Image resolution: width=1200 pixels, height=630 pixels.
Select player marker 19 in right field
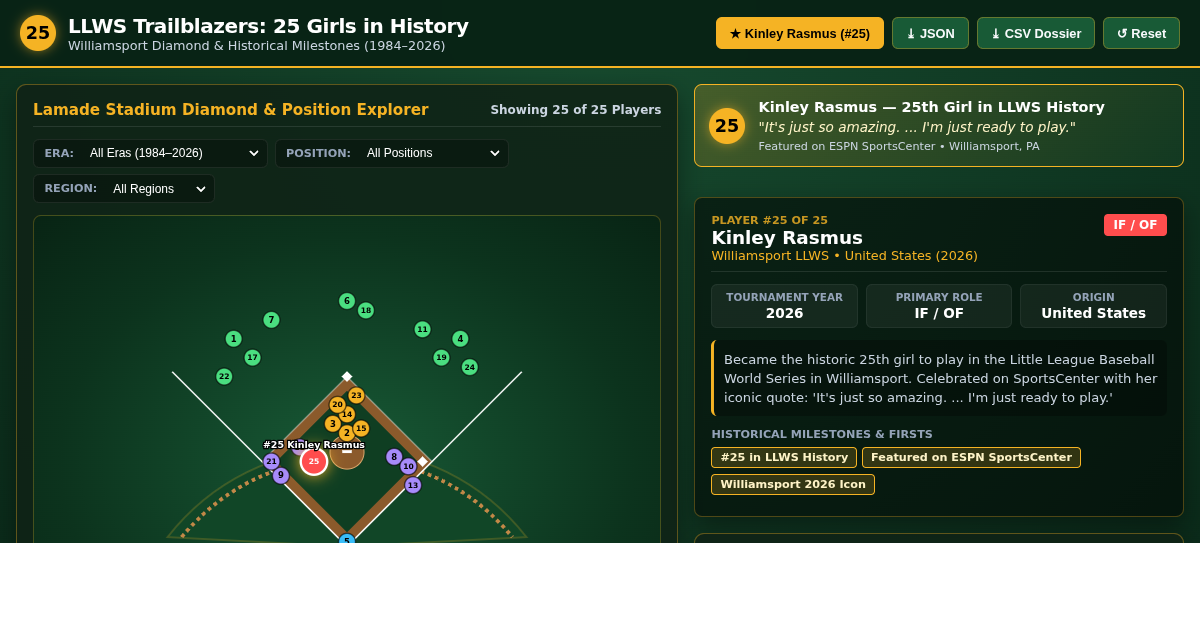(x=441, y=357)
